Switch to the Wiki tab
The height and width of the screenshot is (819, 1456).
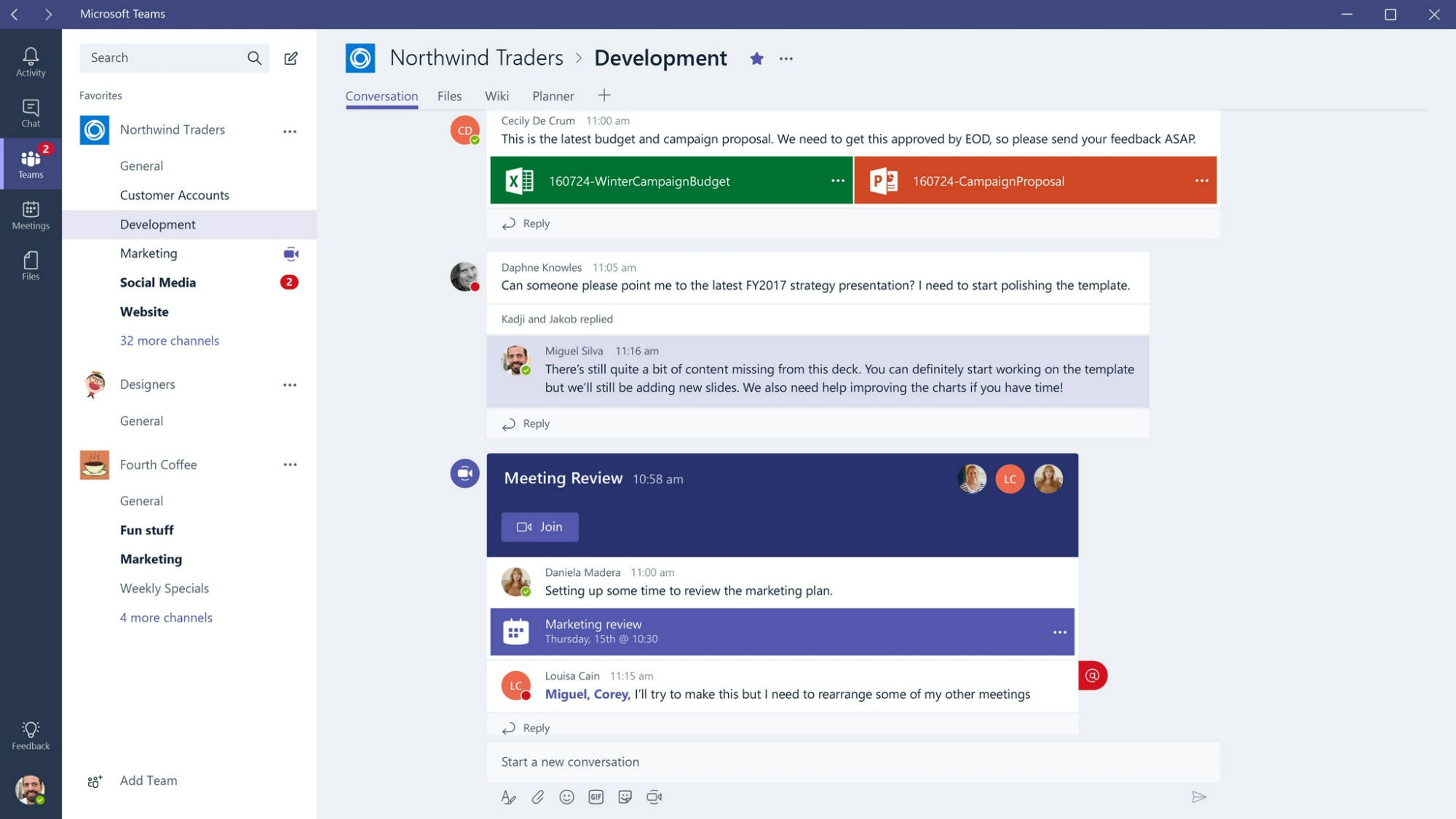(x=497, y=95)
